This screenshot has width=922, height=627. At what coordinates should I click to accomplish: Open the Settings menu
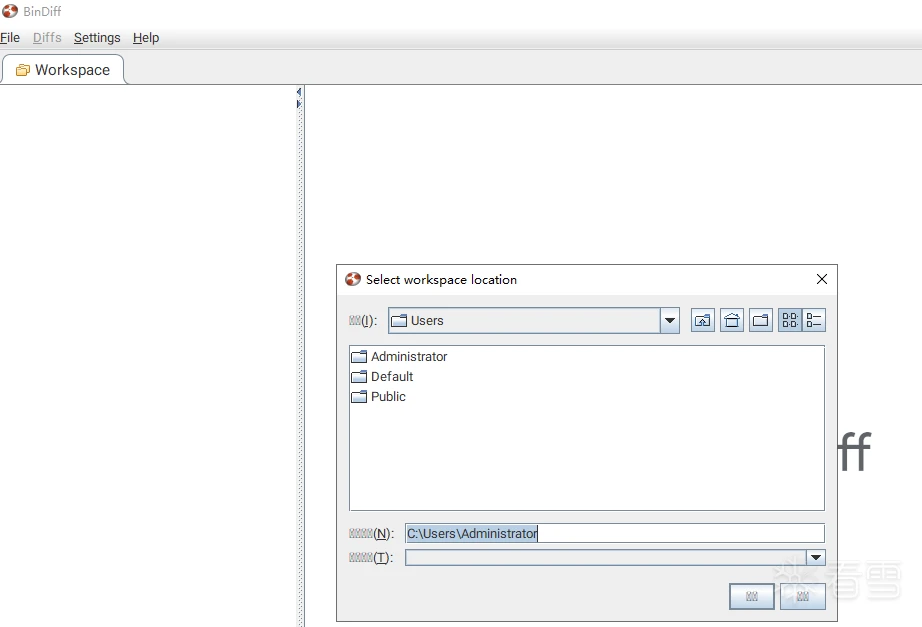(97, 38)
